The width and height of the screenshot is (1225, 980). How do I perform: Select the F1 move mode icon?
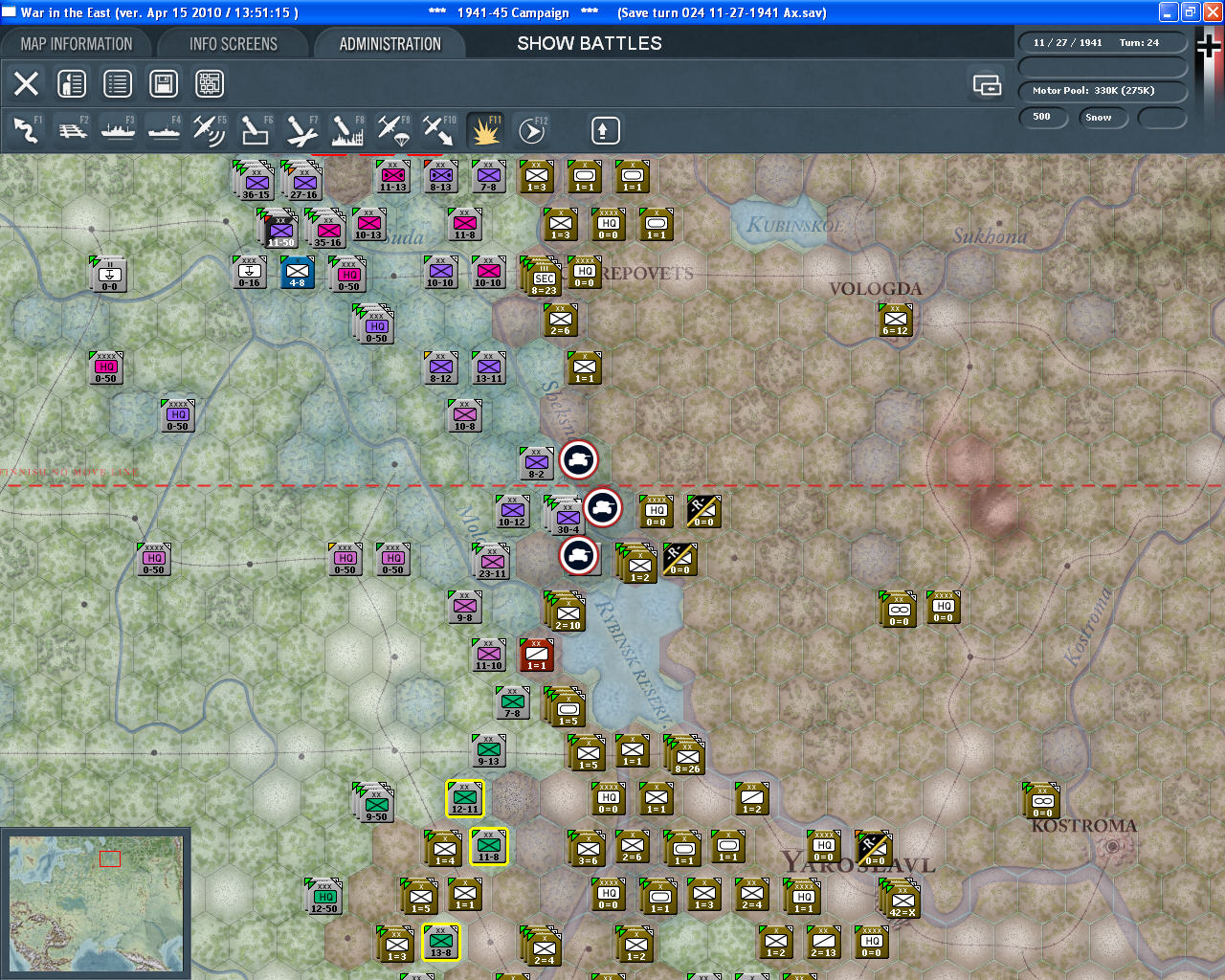point(27,130)
